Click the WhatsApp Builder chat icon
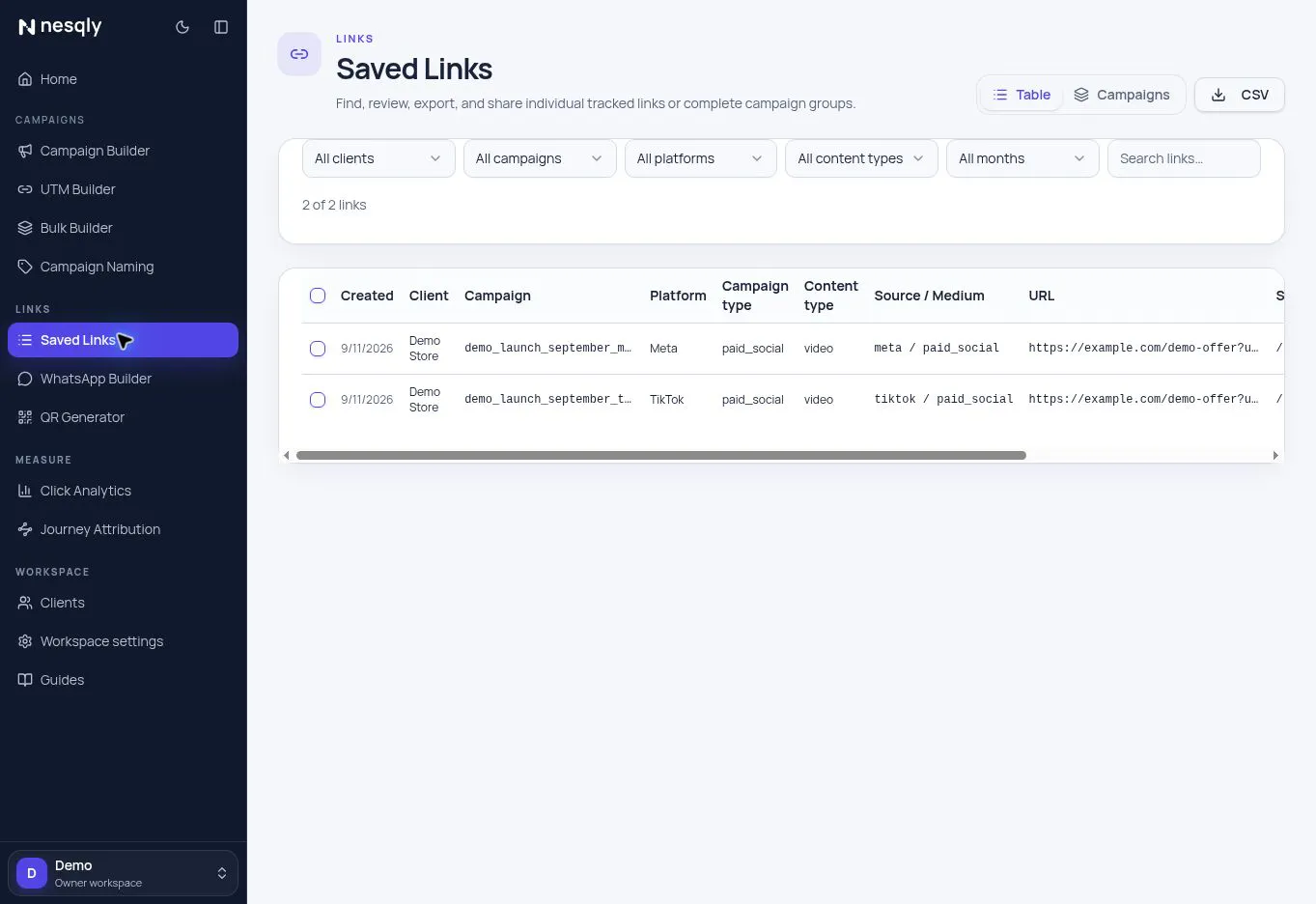 pos(25,379)
